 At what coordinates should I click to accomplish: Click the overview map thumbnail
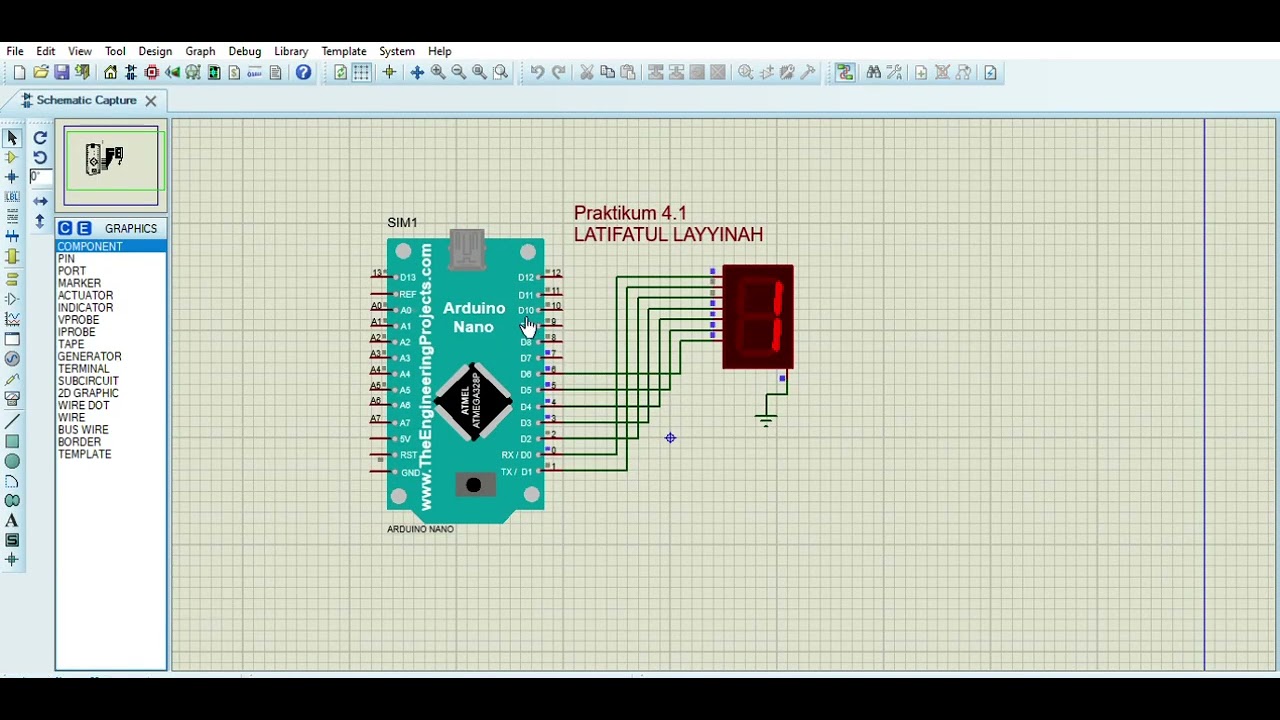coord(111,164)
